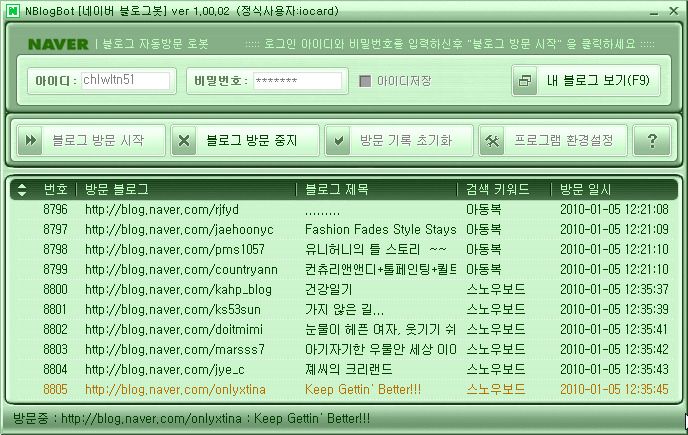Click keyword 아동복 in row 8797
This screenshot has width=688, height=435.
(484, 230)
